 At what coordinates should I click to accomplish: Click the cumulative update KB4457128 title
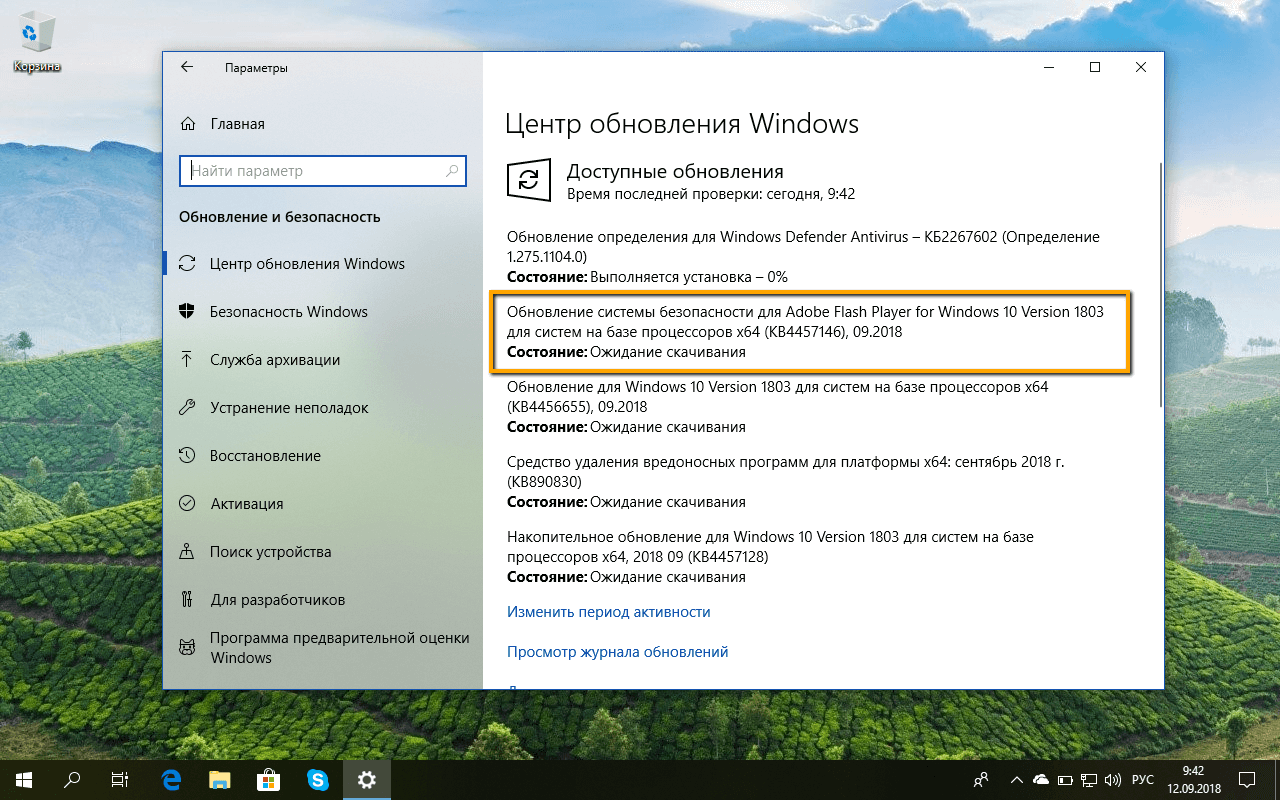770,546
